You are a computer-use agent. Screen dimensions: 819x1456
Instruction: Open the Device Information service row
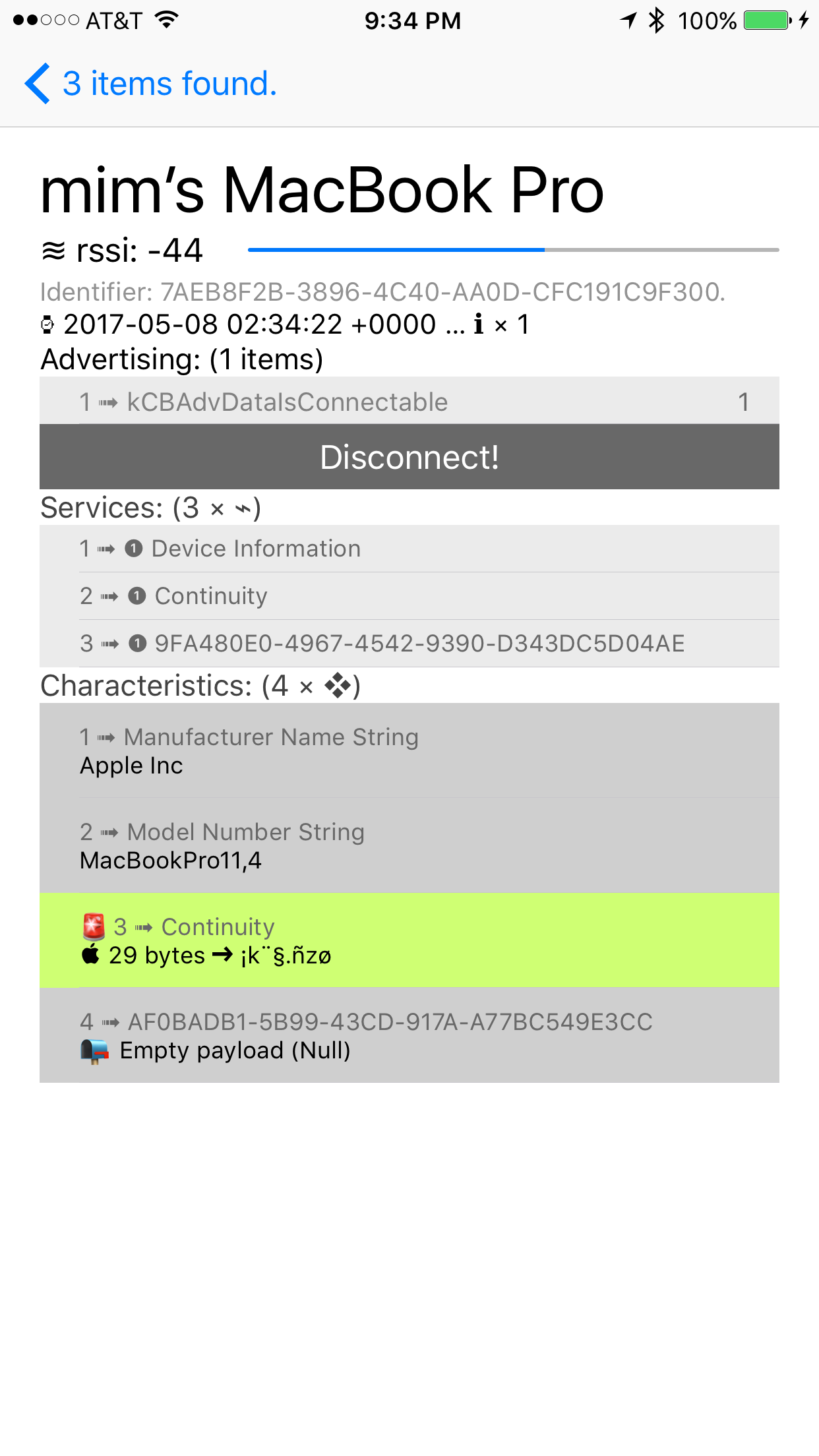tap(409, 548)
